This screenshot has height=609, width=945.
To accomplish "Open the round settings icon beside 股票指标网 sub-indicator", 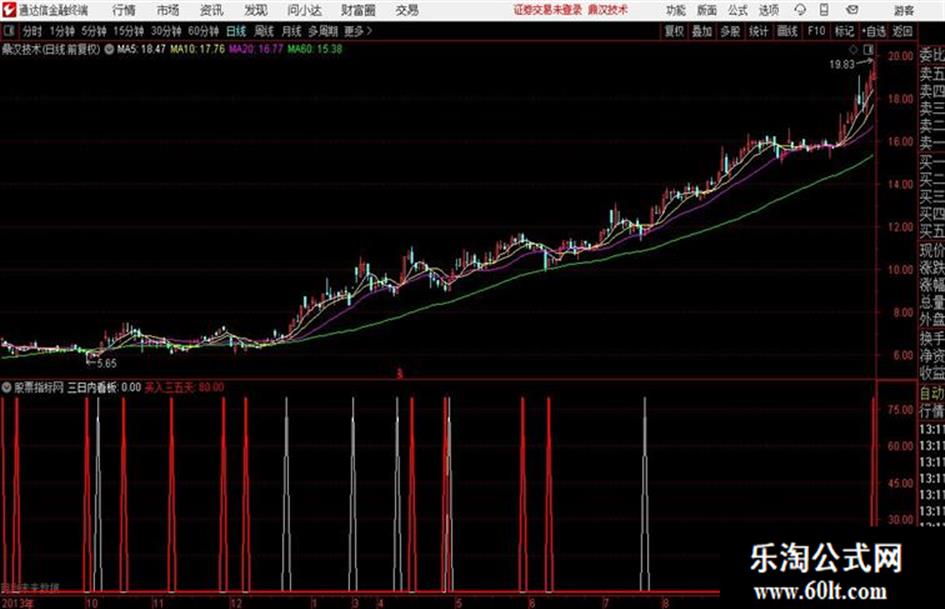I will coord(7,387).
